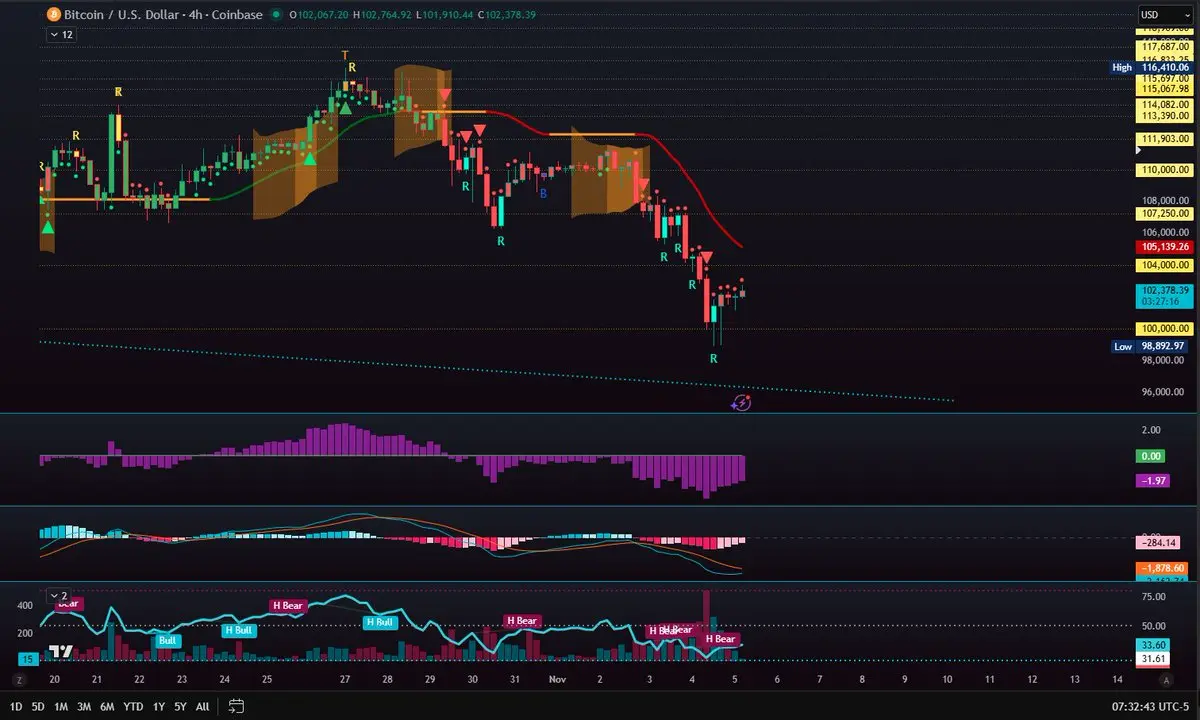Image resolution: width=1200 pixels, height=720 pixels.
Task: Click the 33.60 RSI value label
Action: coord(1154,645)
